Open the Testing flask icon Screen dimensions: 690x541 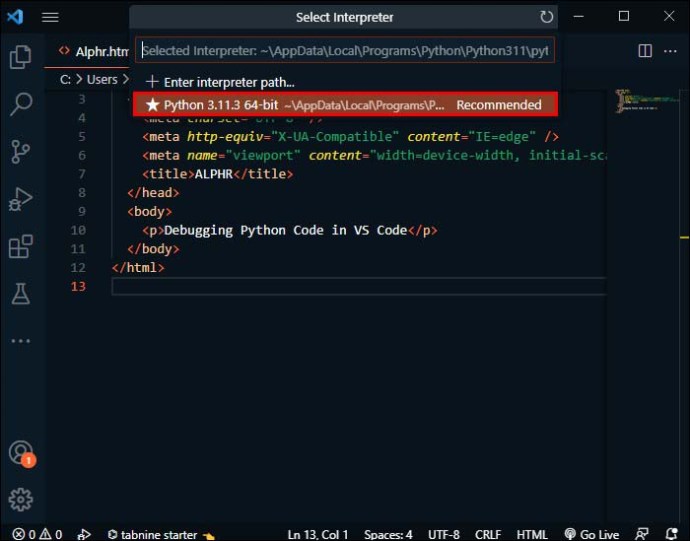tap(20, 294)
